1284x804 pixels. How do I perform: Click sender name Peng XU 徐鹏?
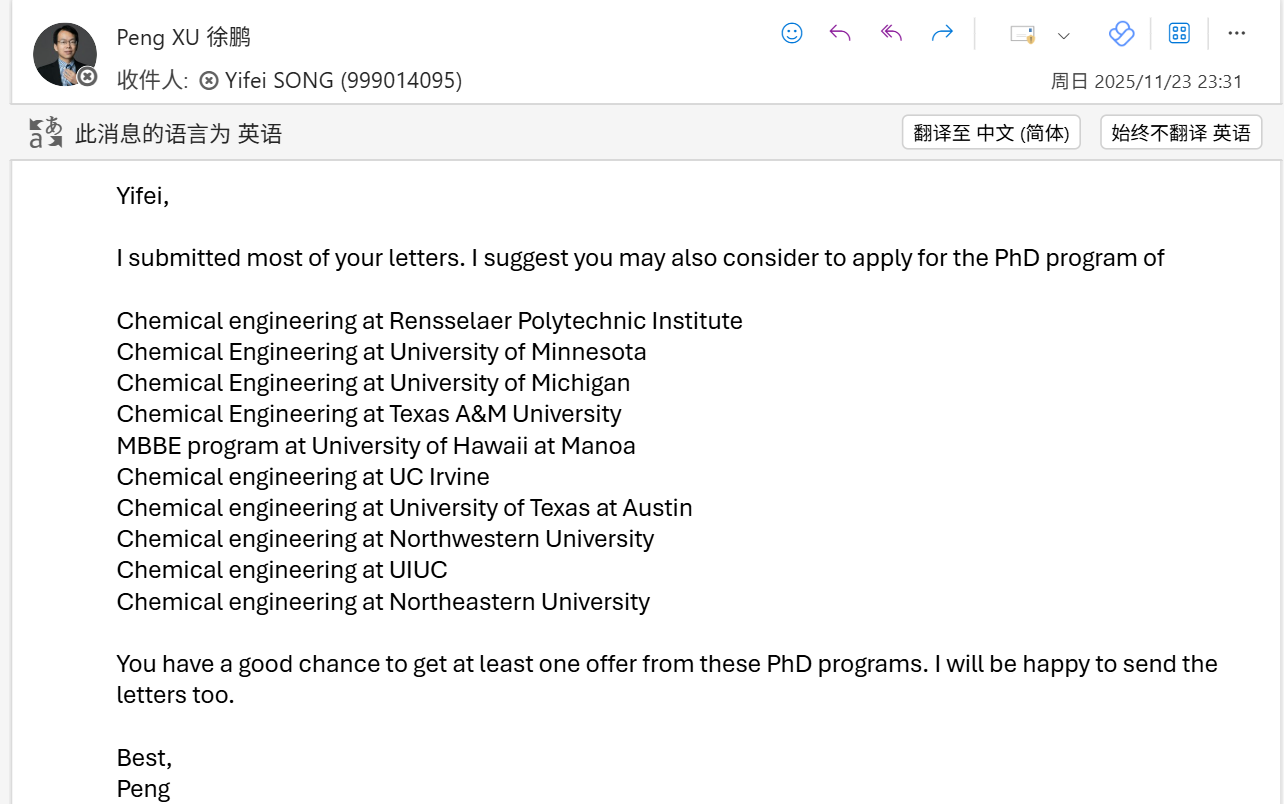[183, 38]
